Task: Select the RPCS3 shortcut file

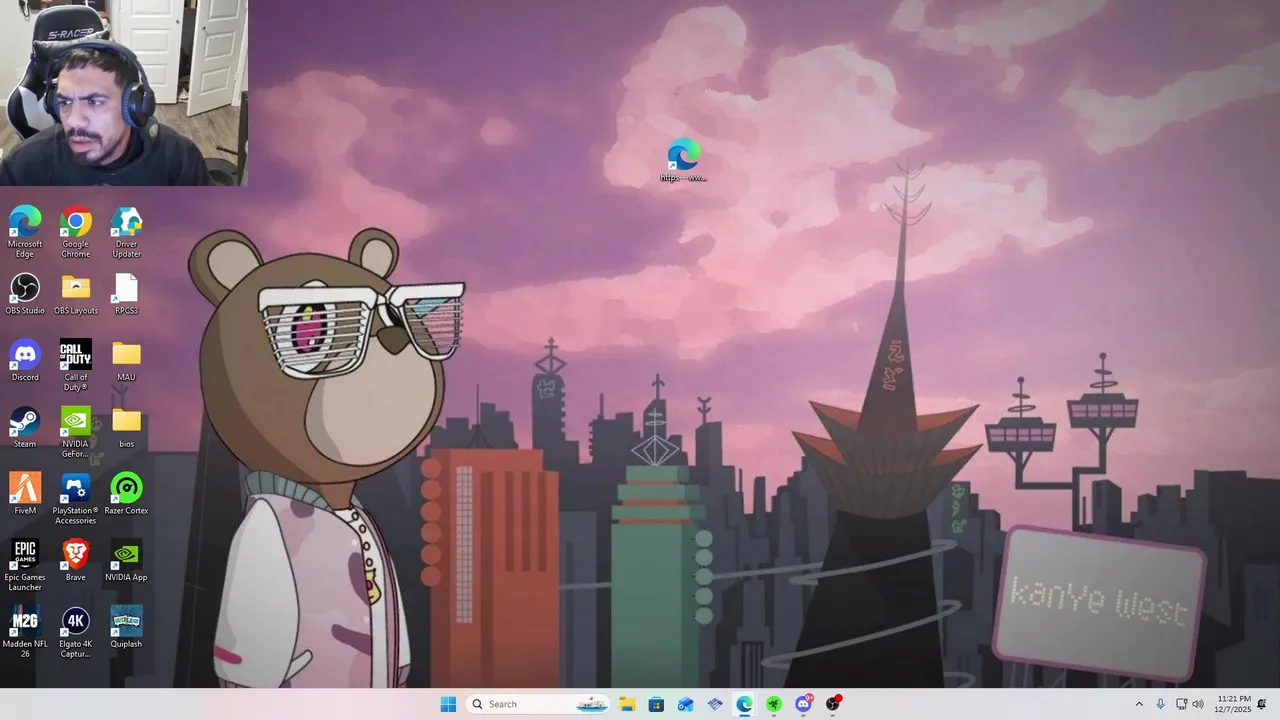Action: [x=126, y=294]
